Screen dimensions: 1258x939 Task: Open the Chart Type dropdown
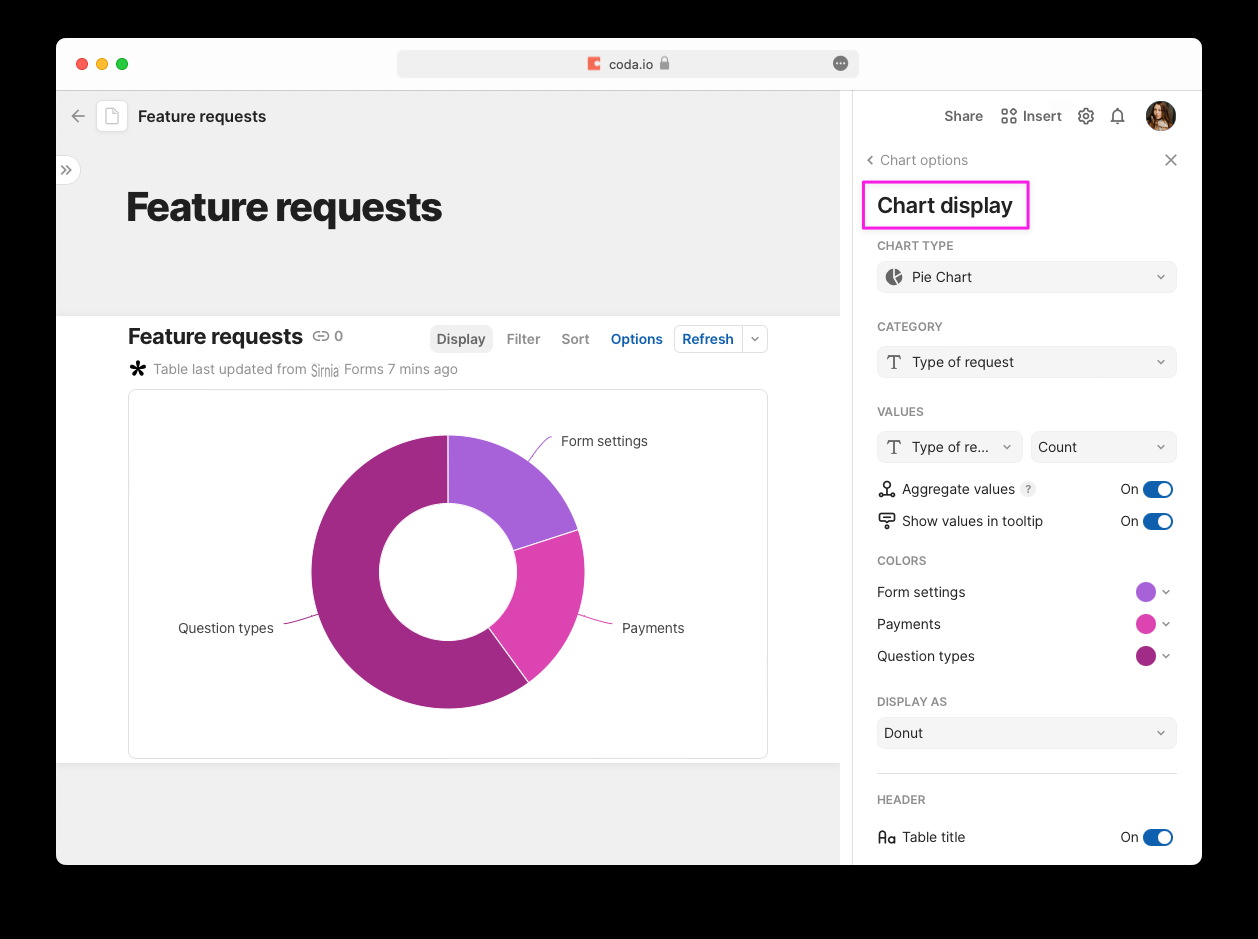1026,277
